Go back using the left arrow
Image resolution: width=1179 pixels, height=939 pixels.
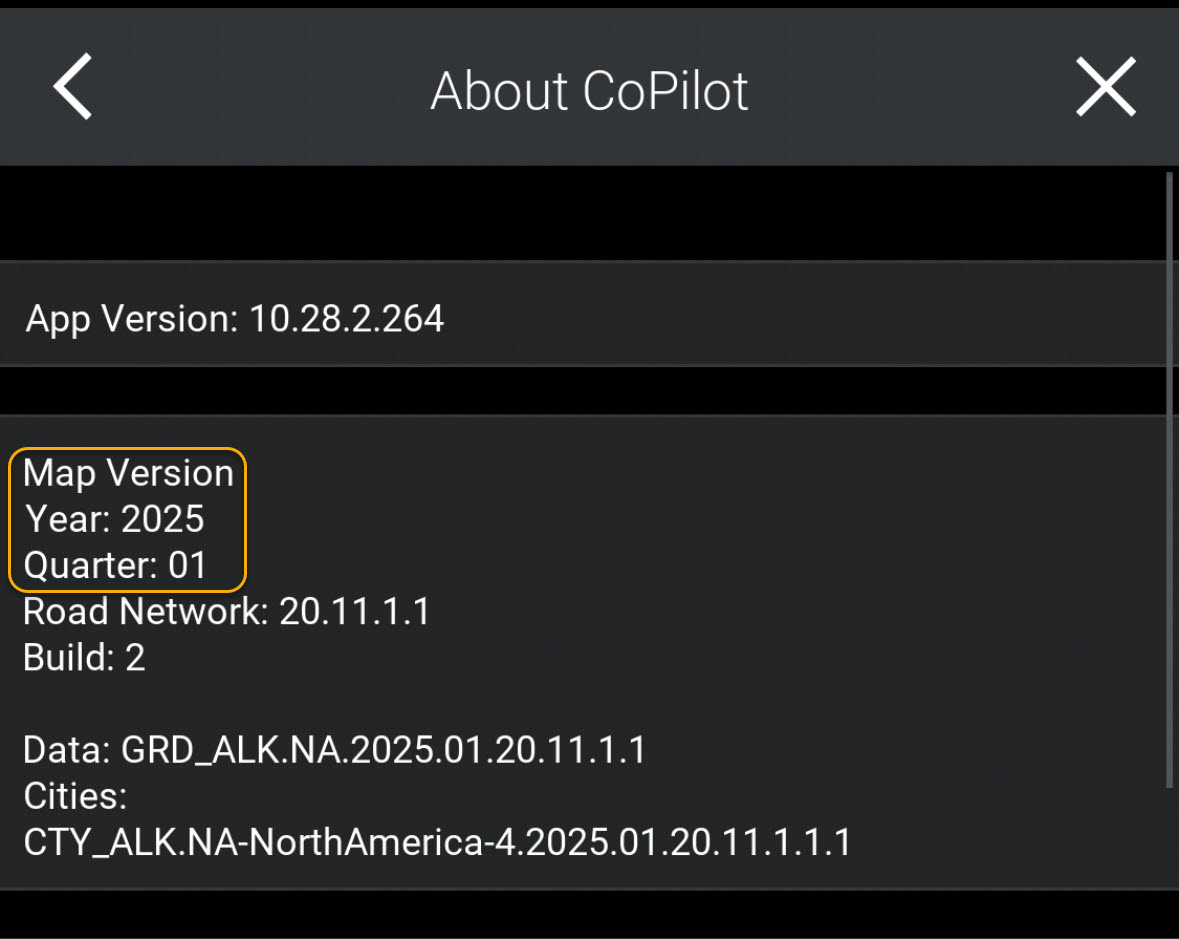point(73,87)
